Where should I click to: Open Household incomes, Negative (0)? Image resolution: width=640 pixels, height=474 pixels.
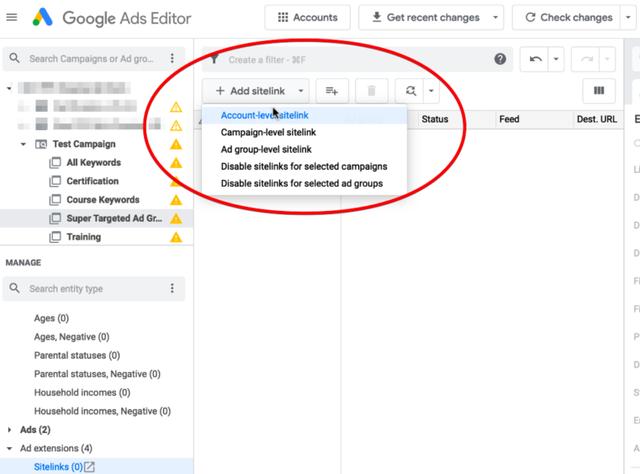coord(102,411)
